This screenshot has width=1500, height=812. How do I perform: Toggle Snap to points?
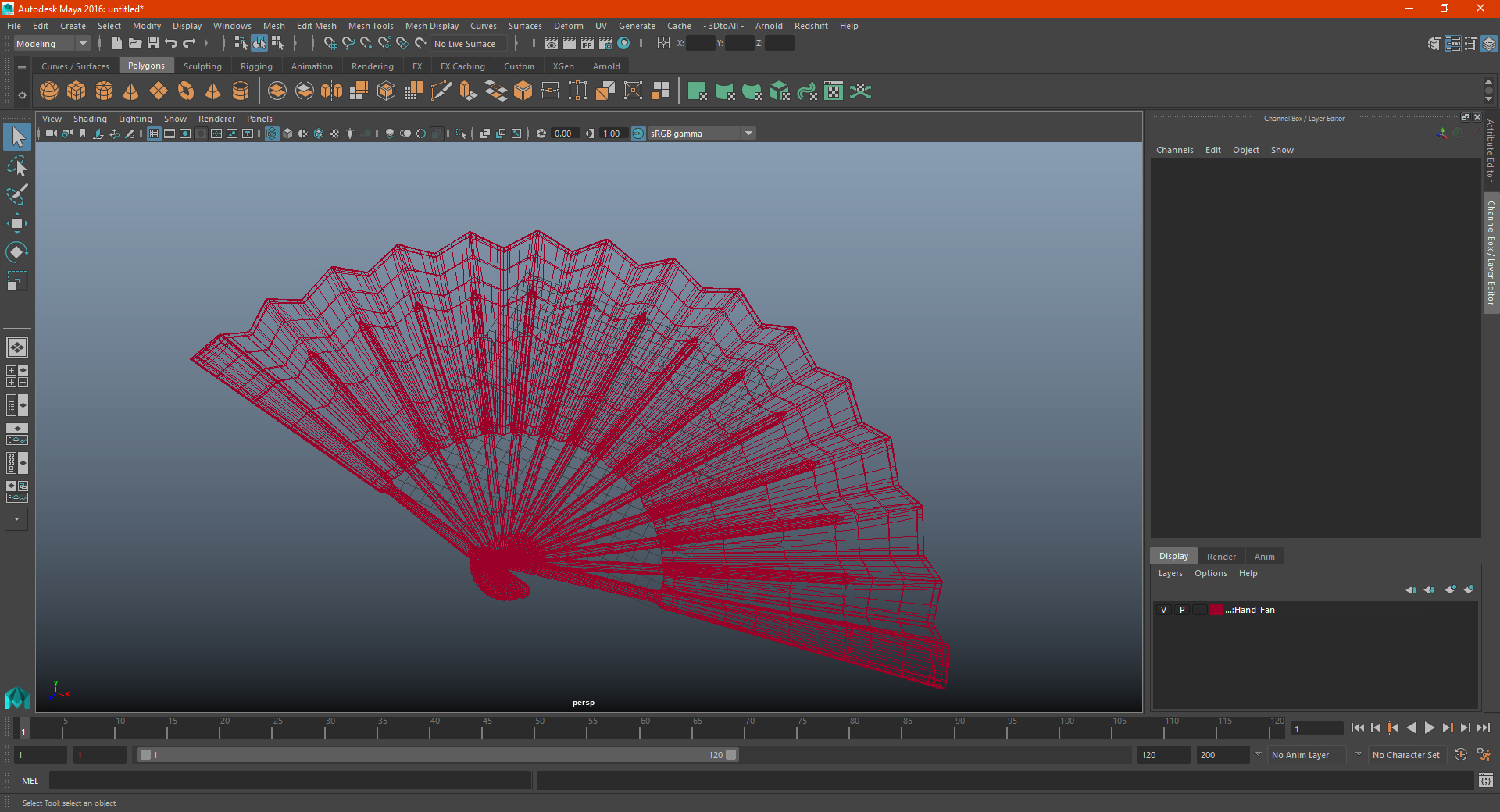[x=366, y=44]
